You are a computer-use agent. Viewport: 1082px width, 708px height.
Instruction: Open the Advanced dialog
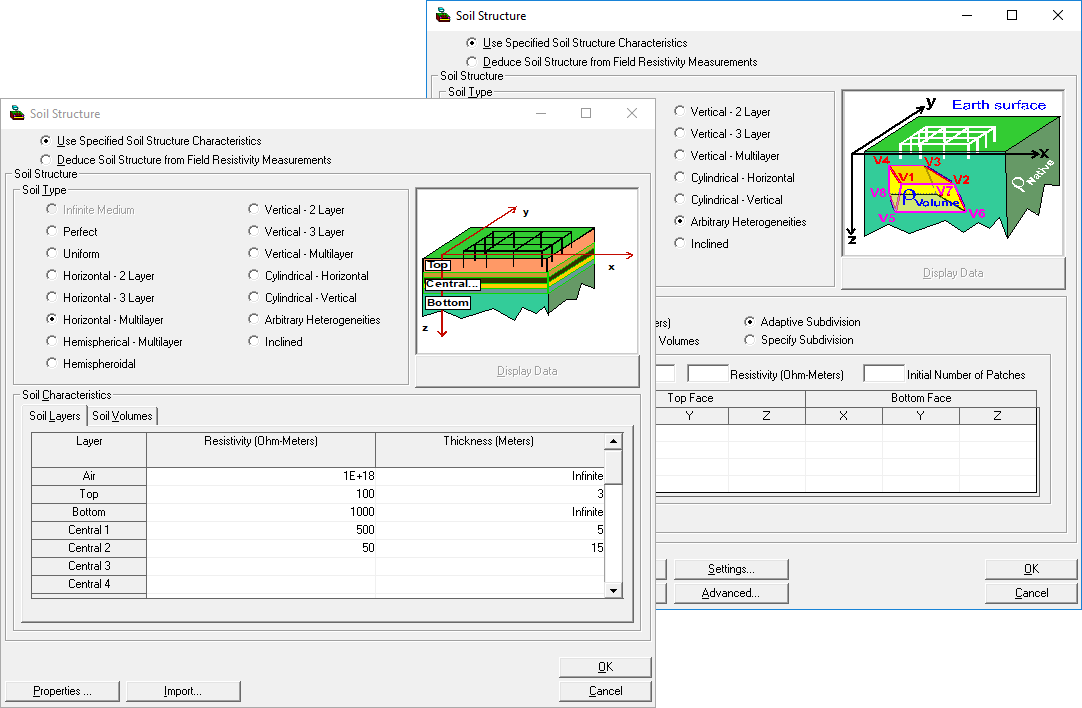click(x=731, y=592)
